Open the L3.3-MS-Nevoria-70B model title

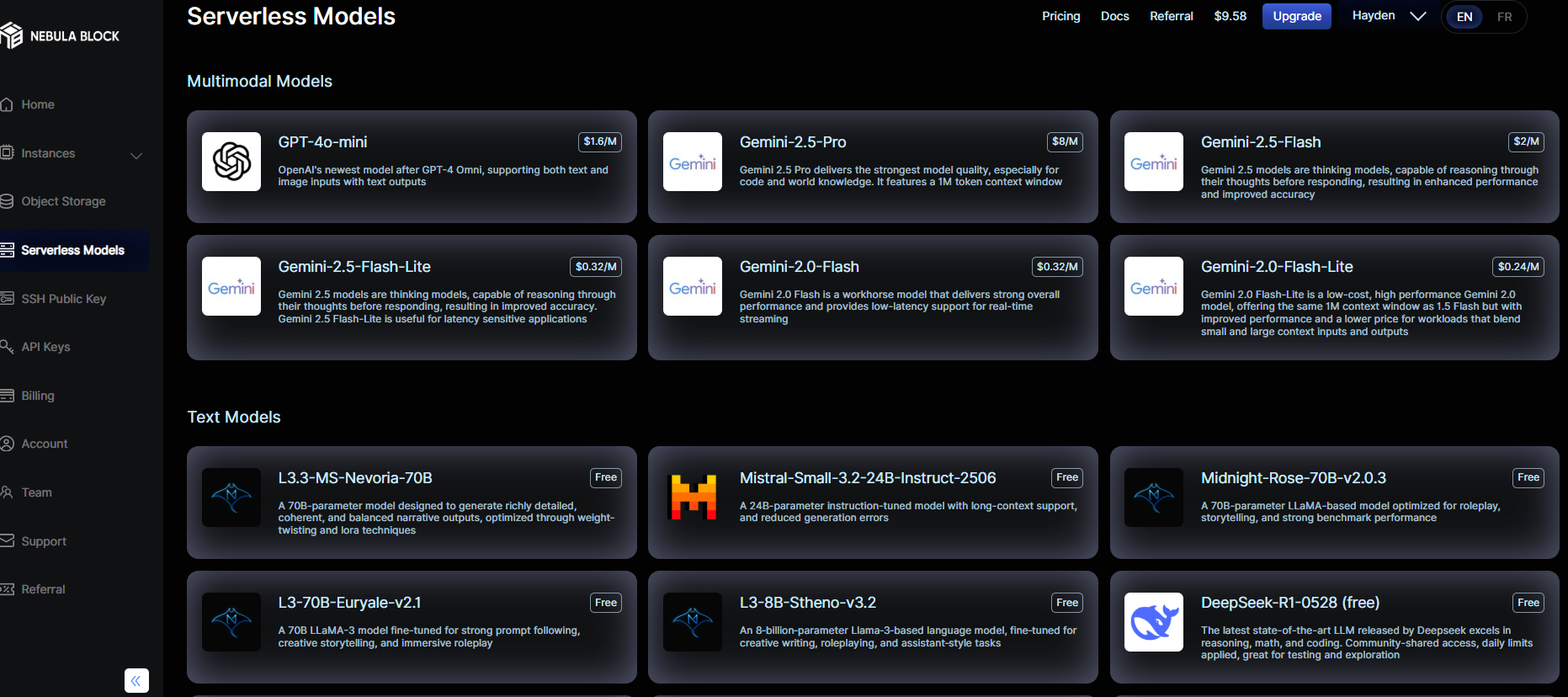click(x=355, y=478)
